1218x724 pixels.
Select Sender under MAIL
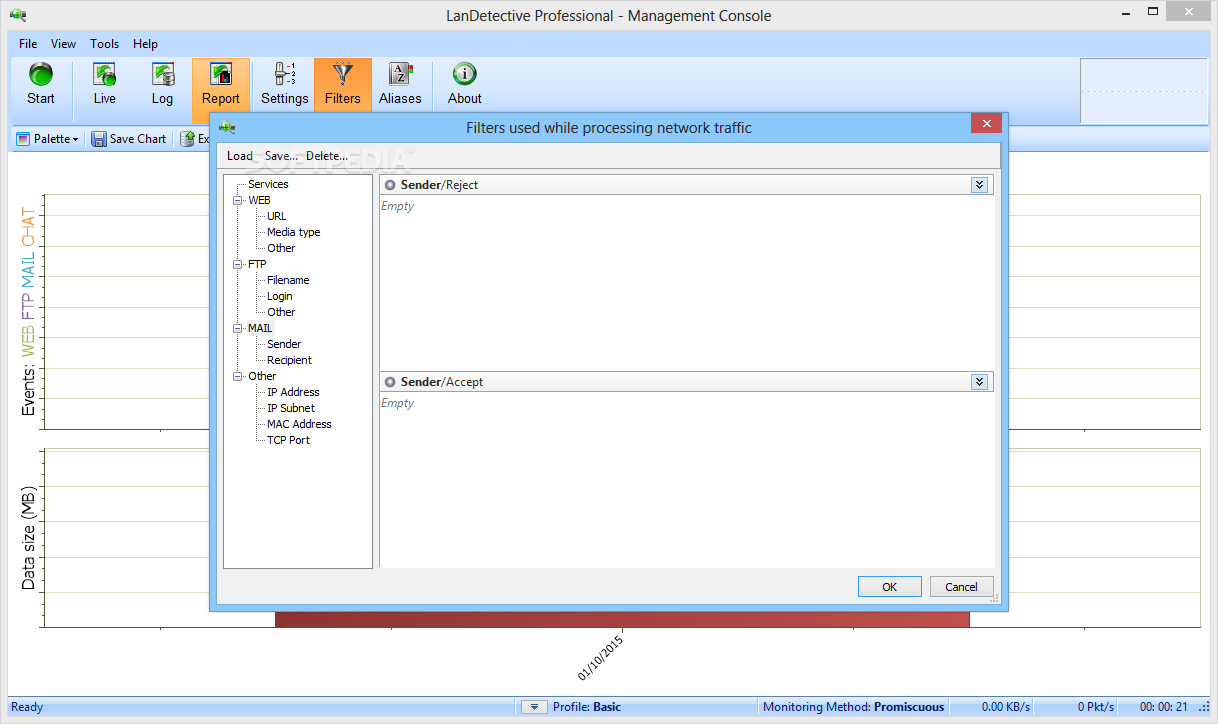tap(284, 344)
